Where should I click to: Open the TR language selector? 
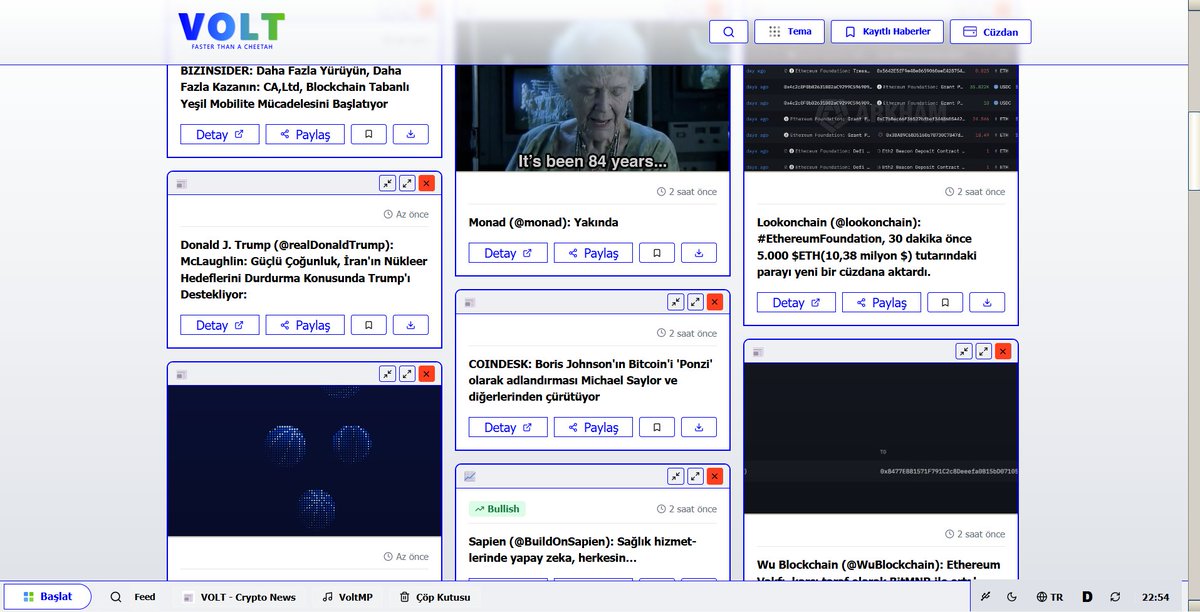[x=1050, y=597]
